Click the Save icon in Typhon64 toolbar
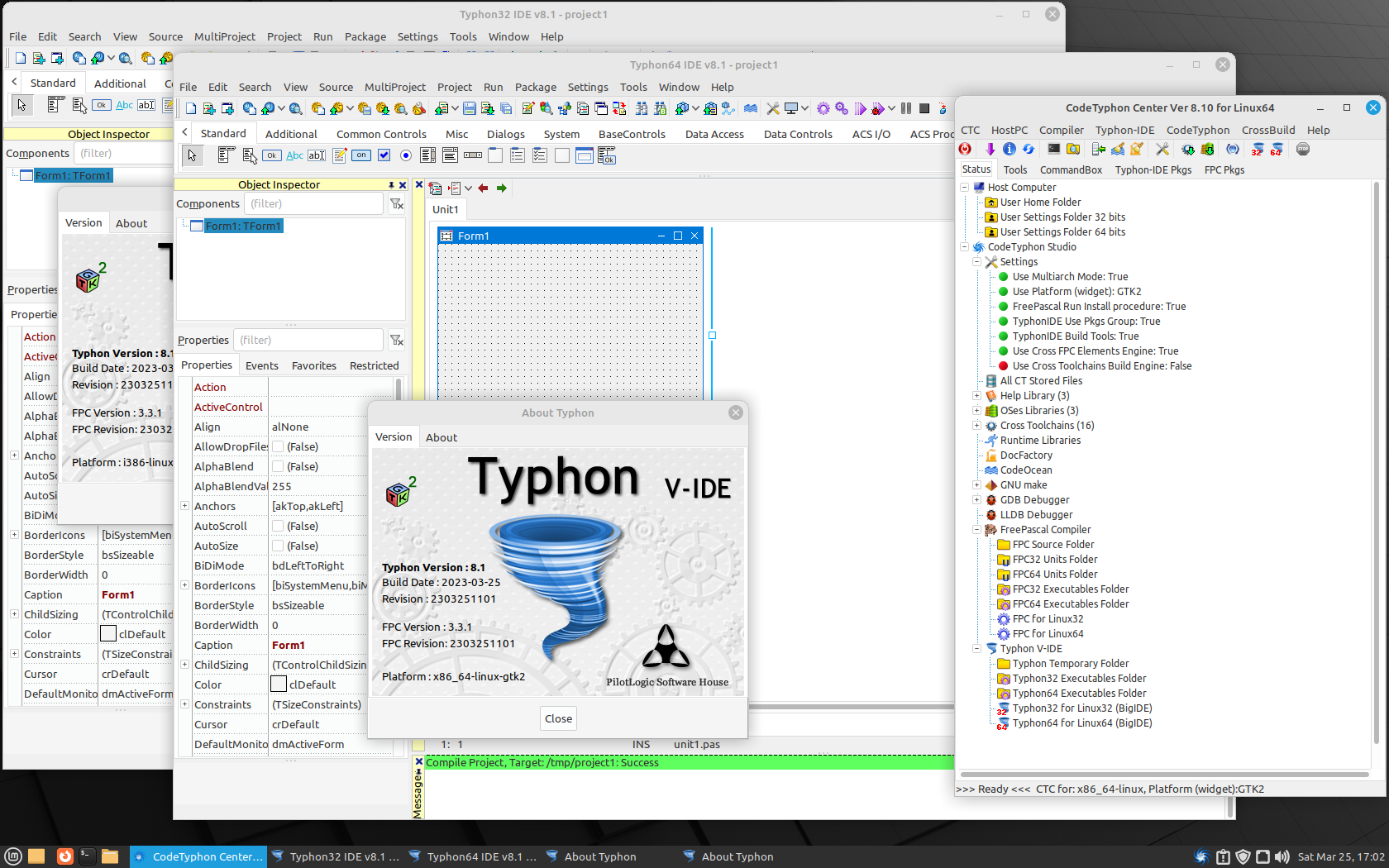This screenshot has height=868, width=1389. [x=470, y=108]
